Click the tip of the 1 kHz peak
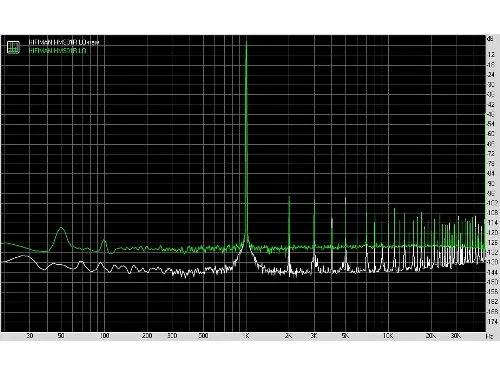 coord(246,41)
